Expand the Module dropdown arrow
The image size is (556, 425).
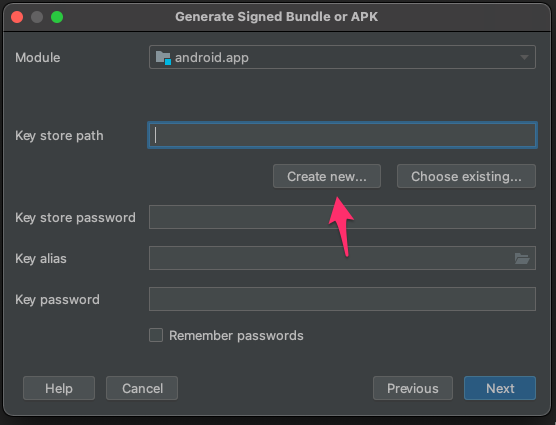[524, 57]
